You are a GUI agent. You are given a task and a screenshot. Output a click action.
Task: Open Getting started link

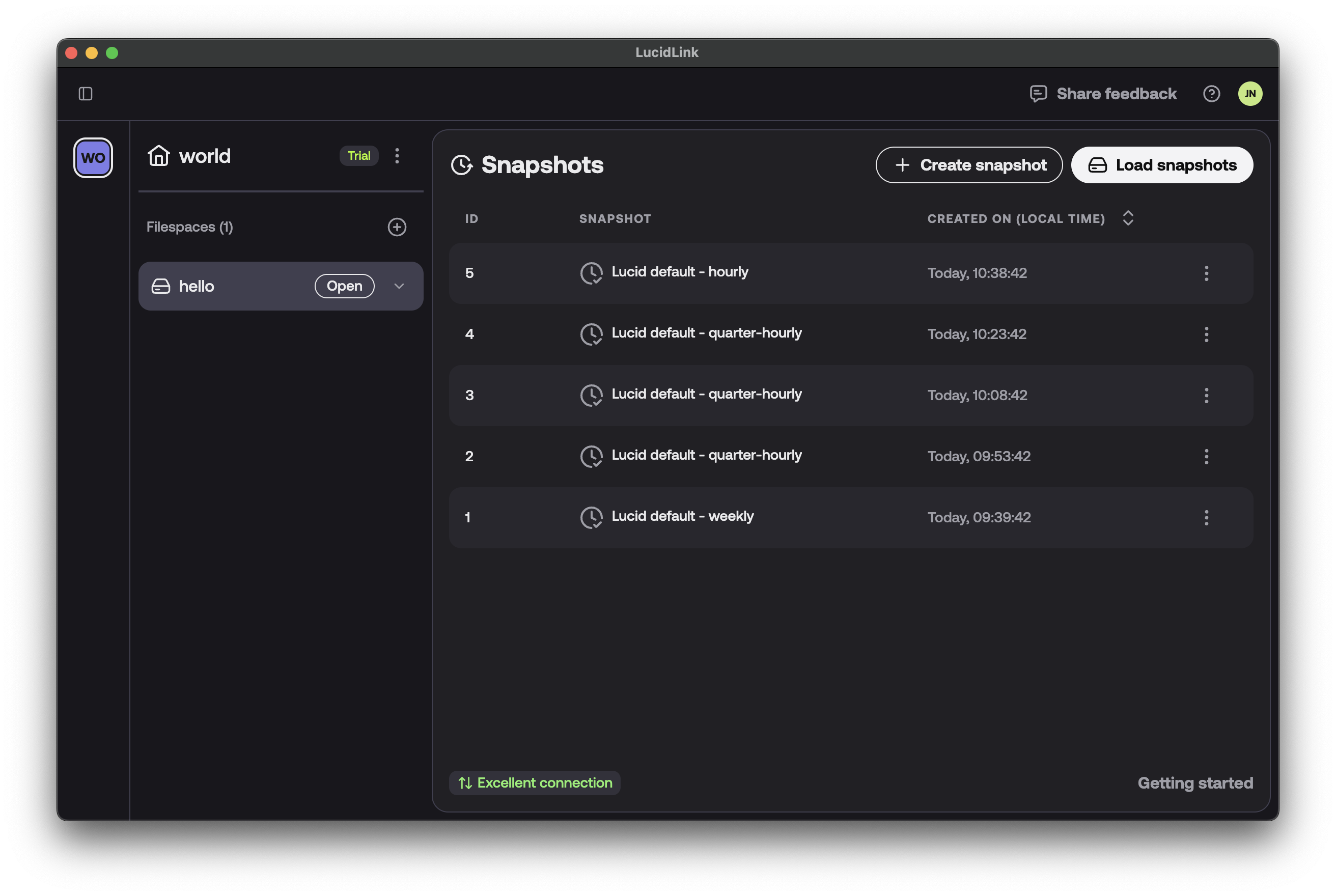1195,783
